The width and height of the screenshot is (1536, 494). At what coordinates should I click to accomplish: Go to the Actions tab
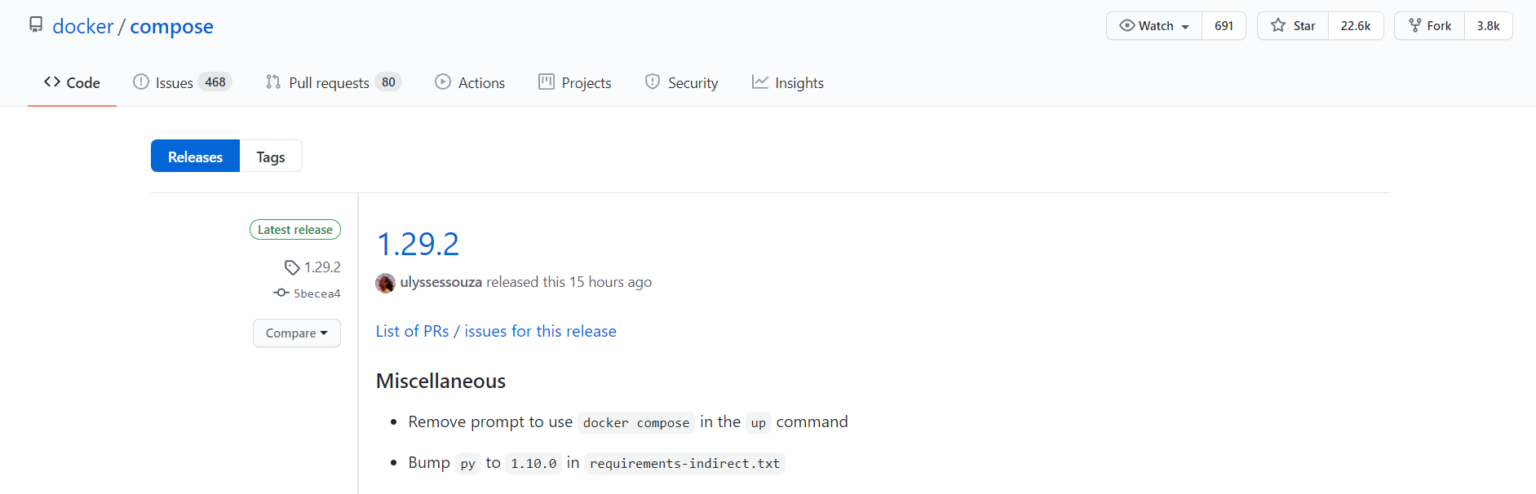470,83
